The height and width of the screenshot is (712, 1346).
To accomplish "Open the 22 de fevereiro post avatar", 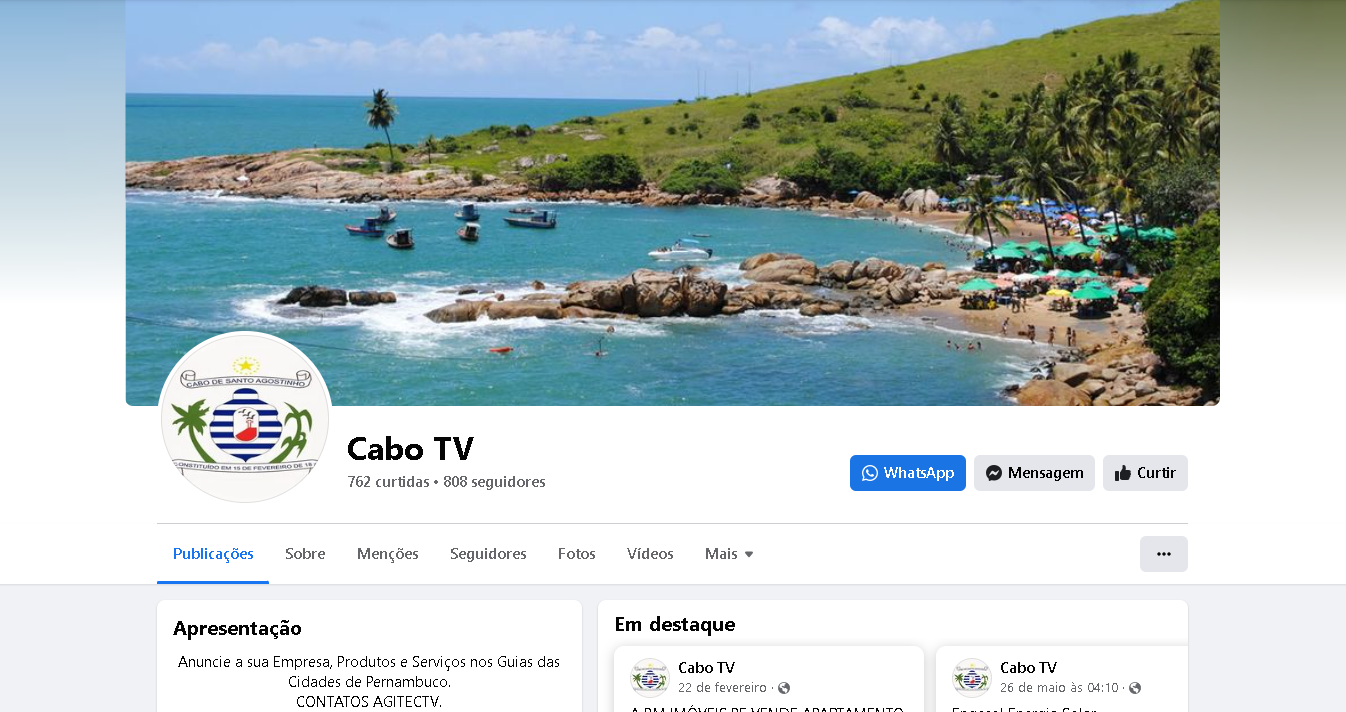I will coord(650,677).
